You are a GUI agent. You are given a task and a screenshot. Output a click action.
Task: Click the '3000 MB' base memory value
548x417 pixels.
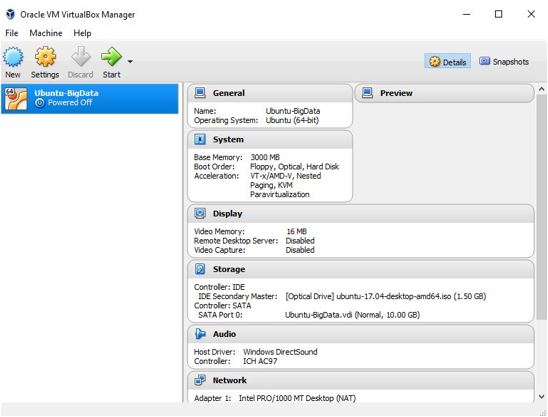pyautogui.click(x=265, y=157)
